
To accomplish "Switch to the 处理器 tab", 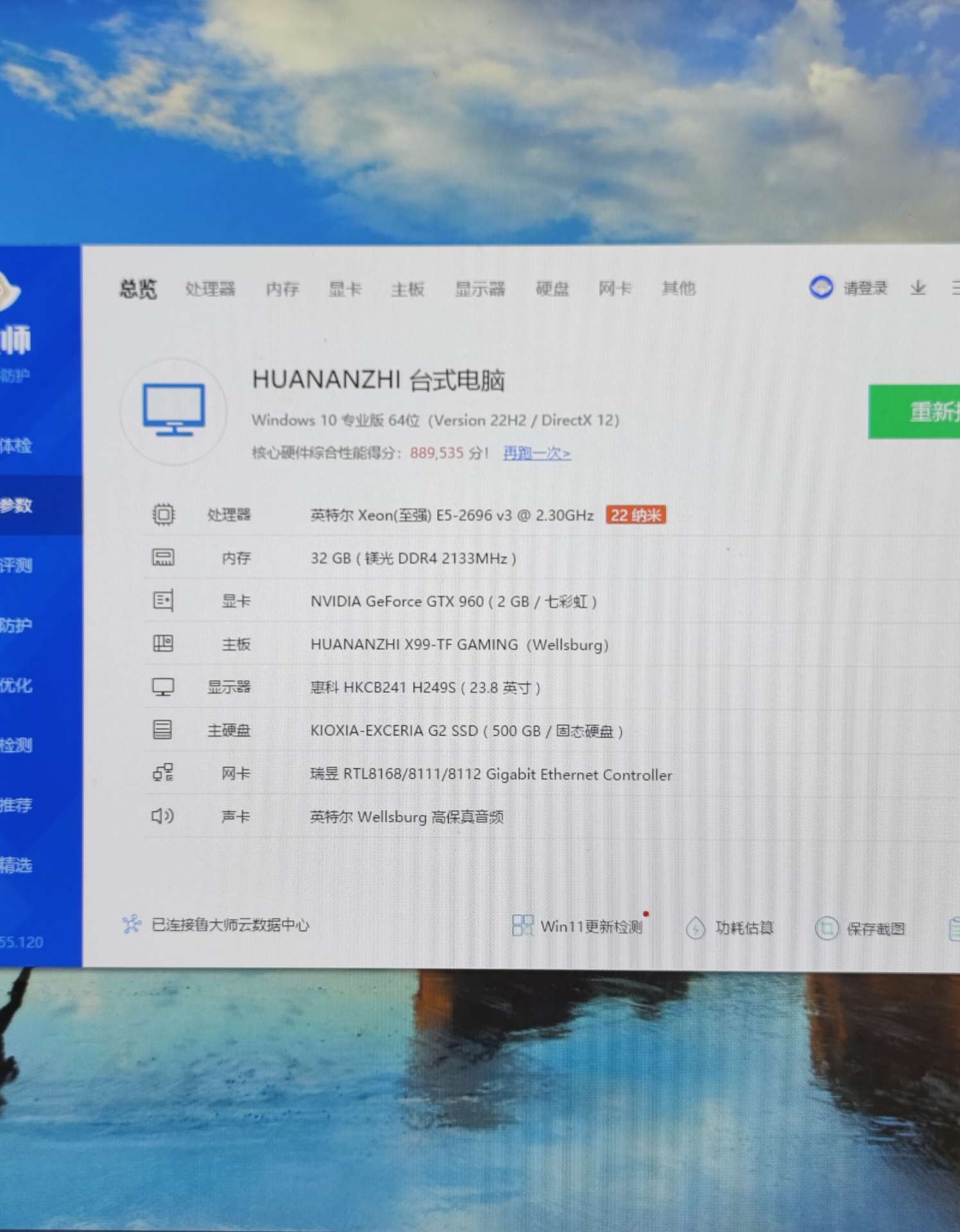I will click(210, 289).
